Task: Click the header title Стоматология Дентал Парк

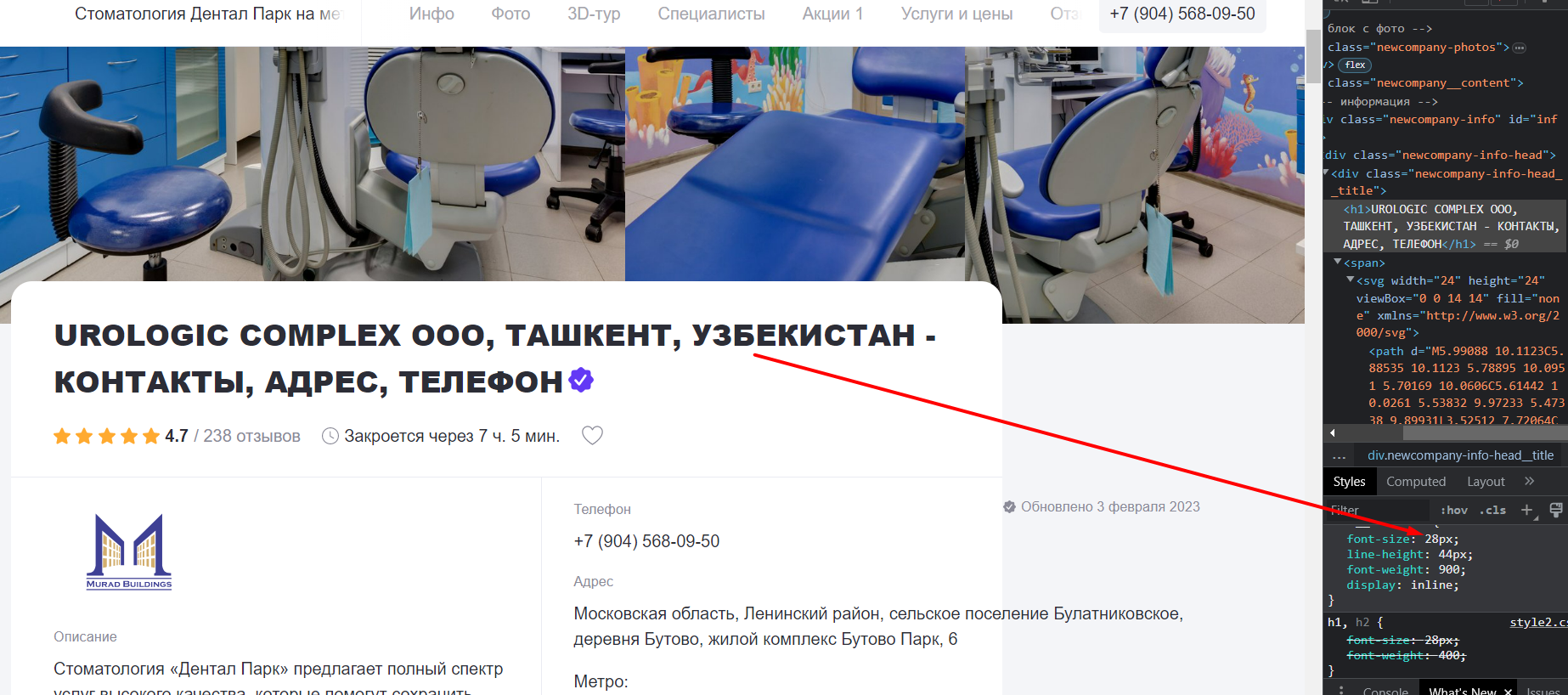Action: 207,14
